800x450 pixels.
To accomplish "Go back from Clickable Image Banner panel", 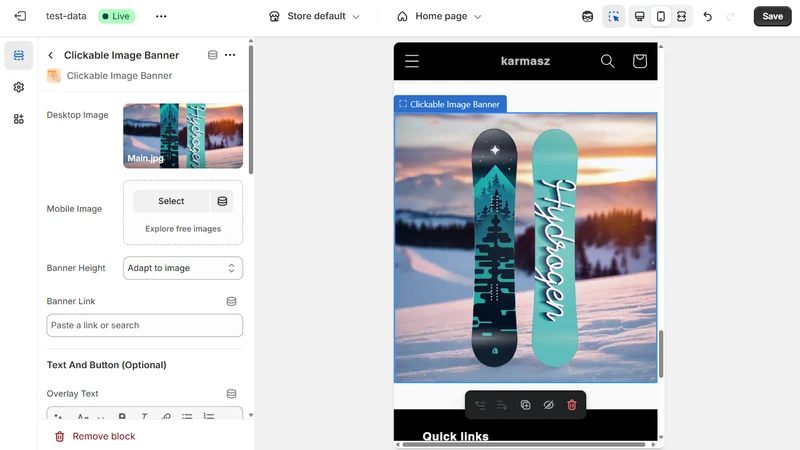I will (x=51, y=55).
